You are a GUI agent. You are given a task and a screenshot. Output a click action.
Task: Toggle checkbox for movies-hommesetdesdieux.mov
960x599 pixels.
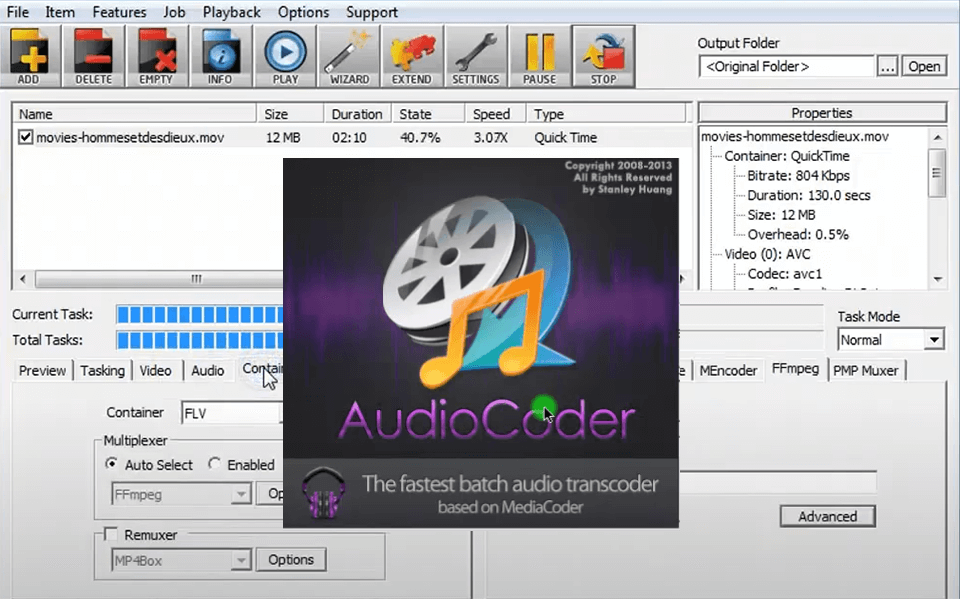pos(25,137)
